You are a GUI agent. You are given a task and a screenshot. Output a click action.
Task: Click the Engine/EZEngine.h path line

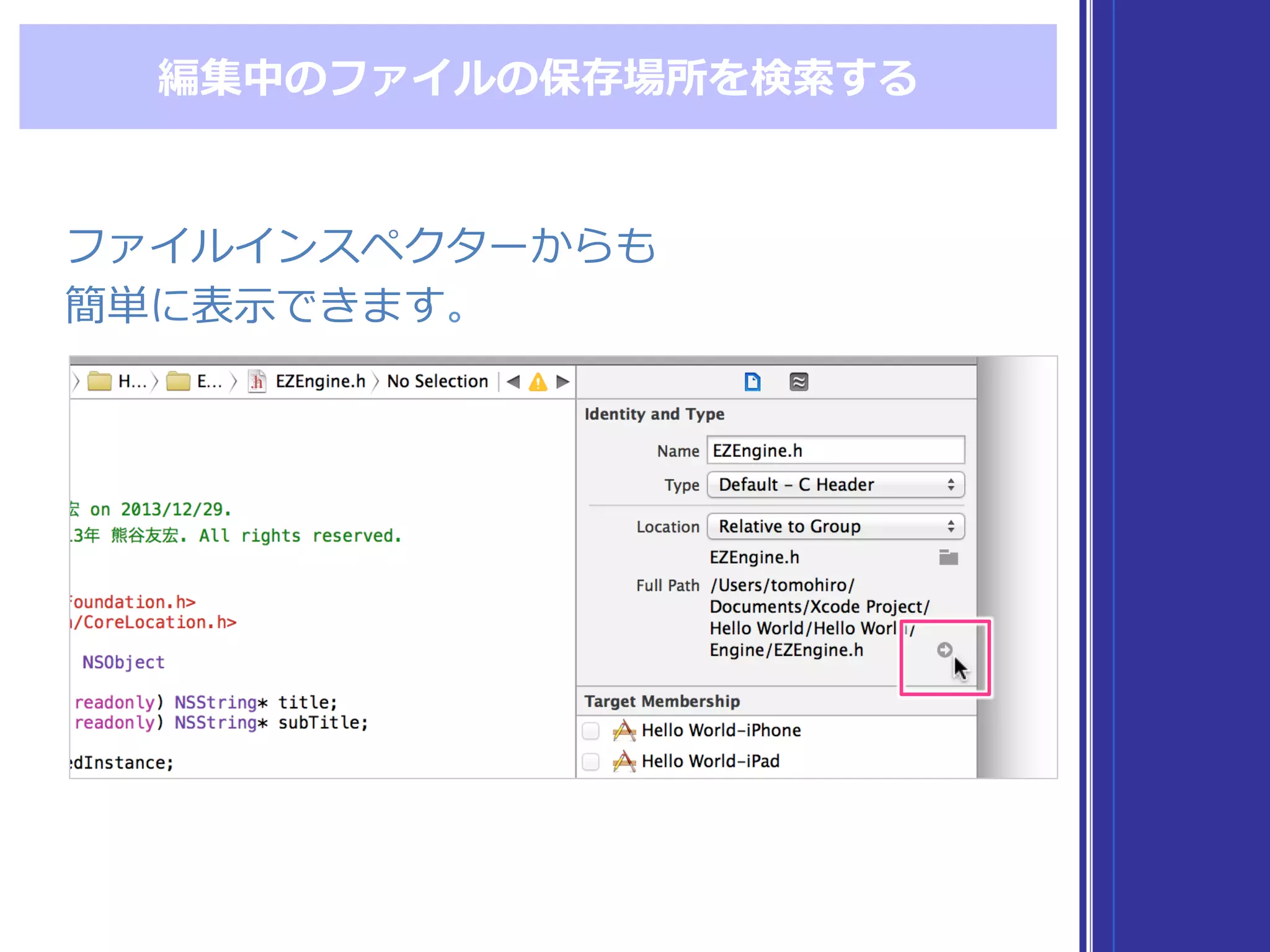pyautogui.click(x=786, y=650)
